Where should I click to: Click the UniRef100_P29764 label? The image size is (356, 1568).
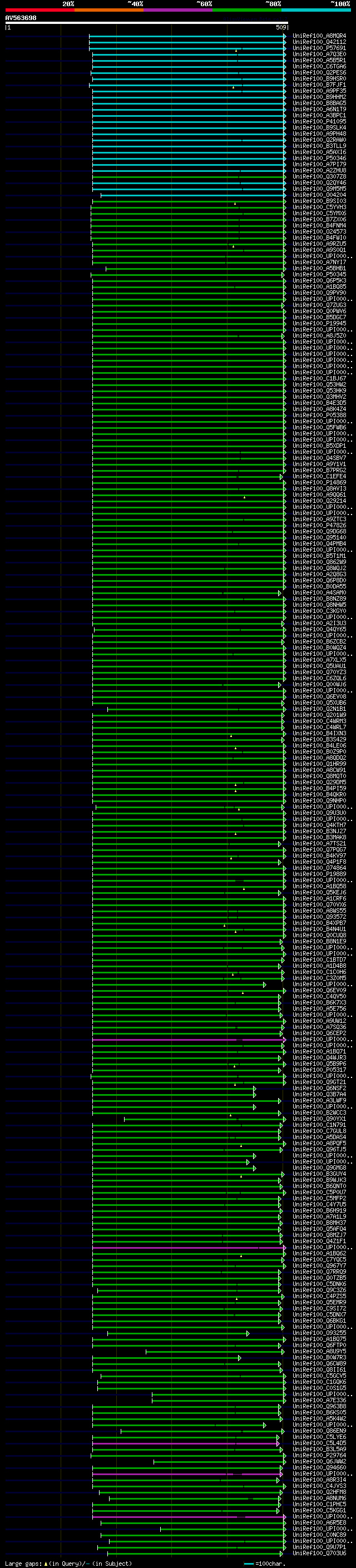coord(319,1456)
